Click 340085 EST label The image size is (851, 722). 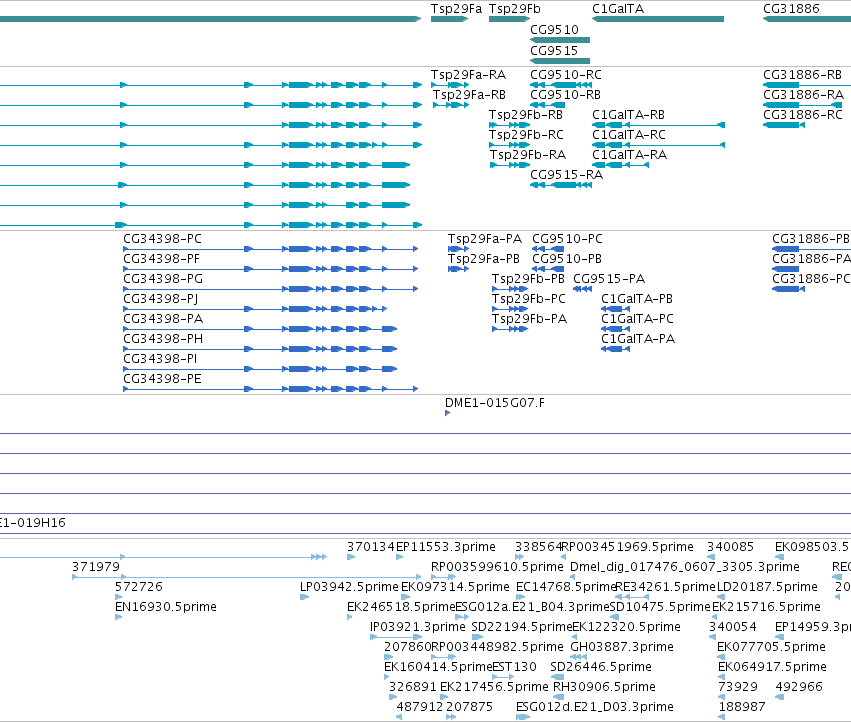(730, 547)
